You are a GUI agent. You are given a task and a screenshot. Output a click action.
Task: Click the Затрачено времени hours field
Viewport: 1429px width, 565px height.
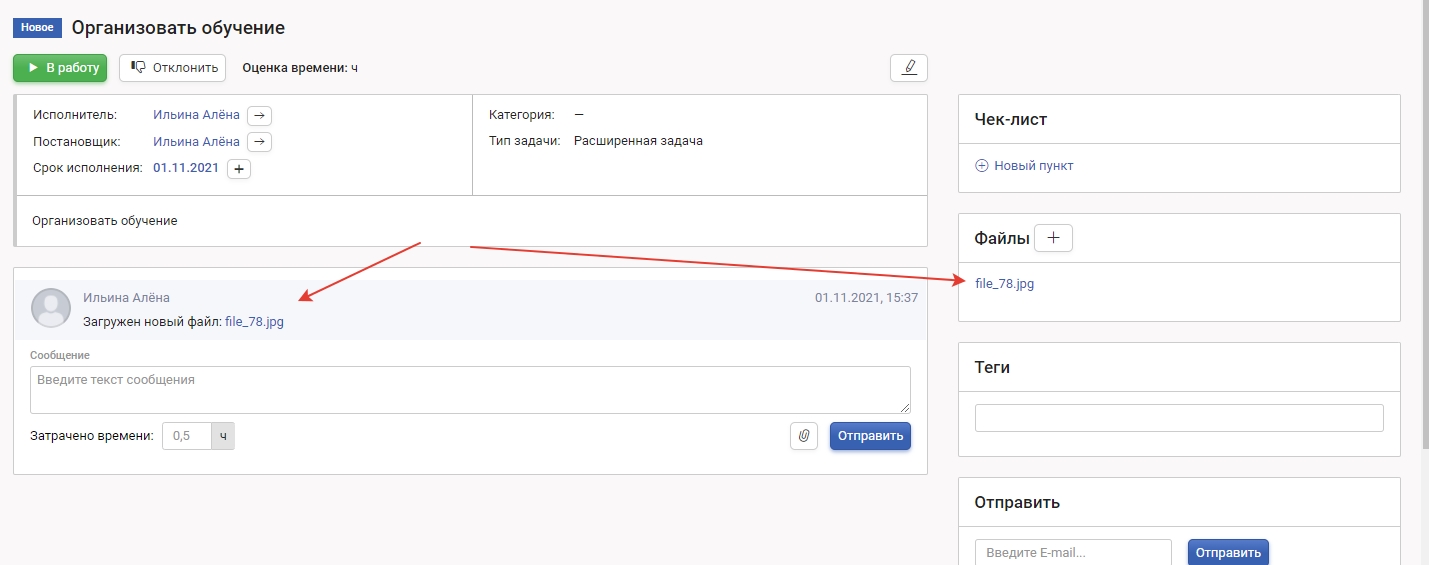pos(187,436)
